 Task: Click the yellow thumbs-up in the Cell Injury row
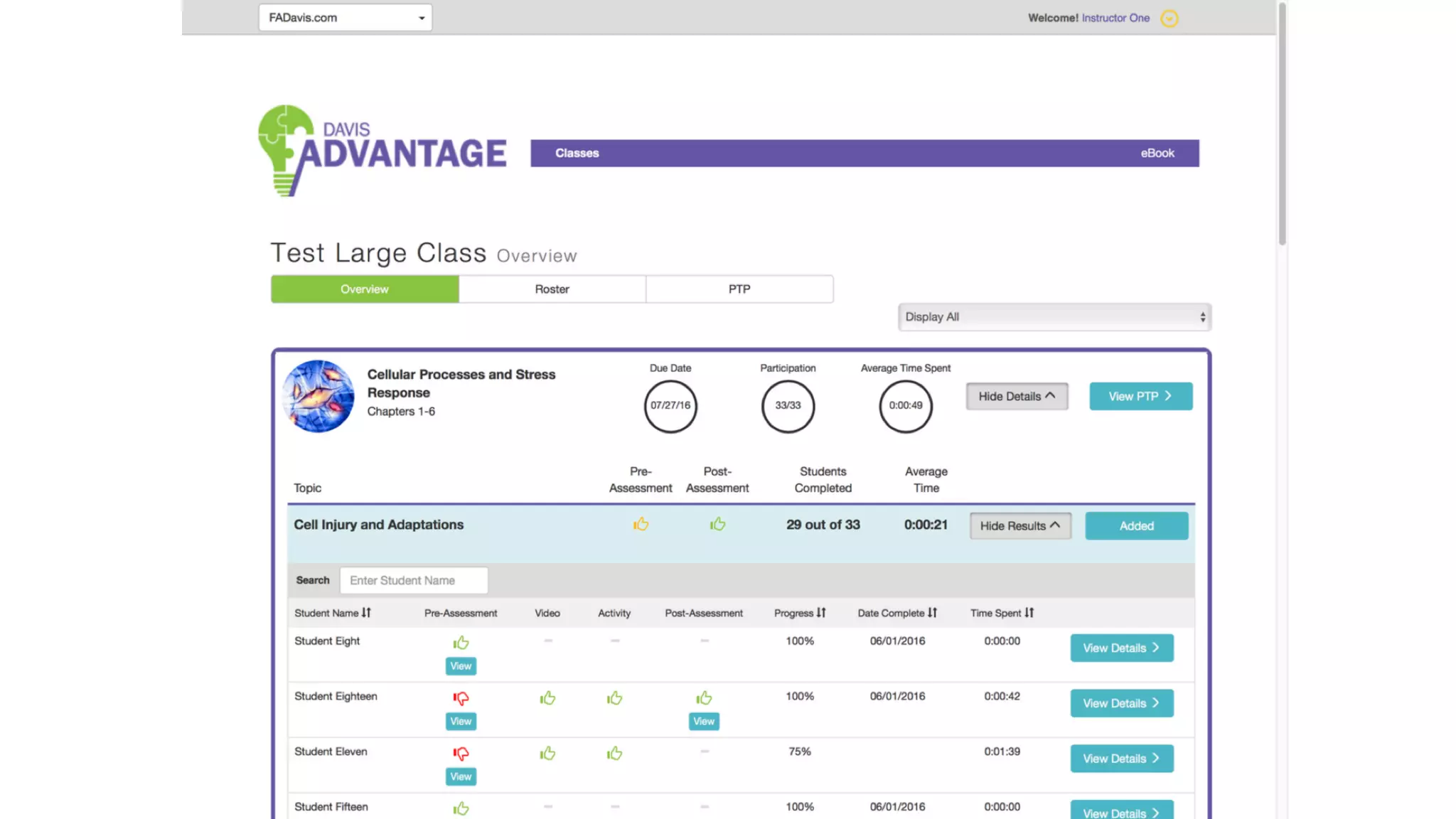(641, 525)
